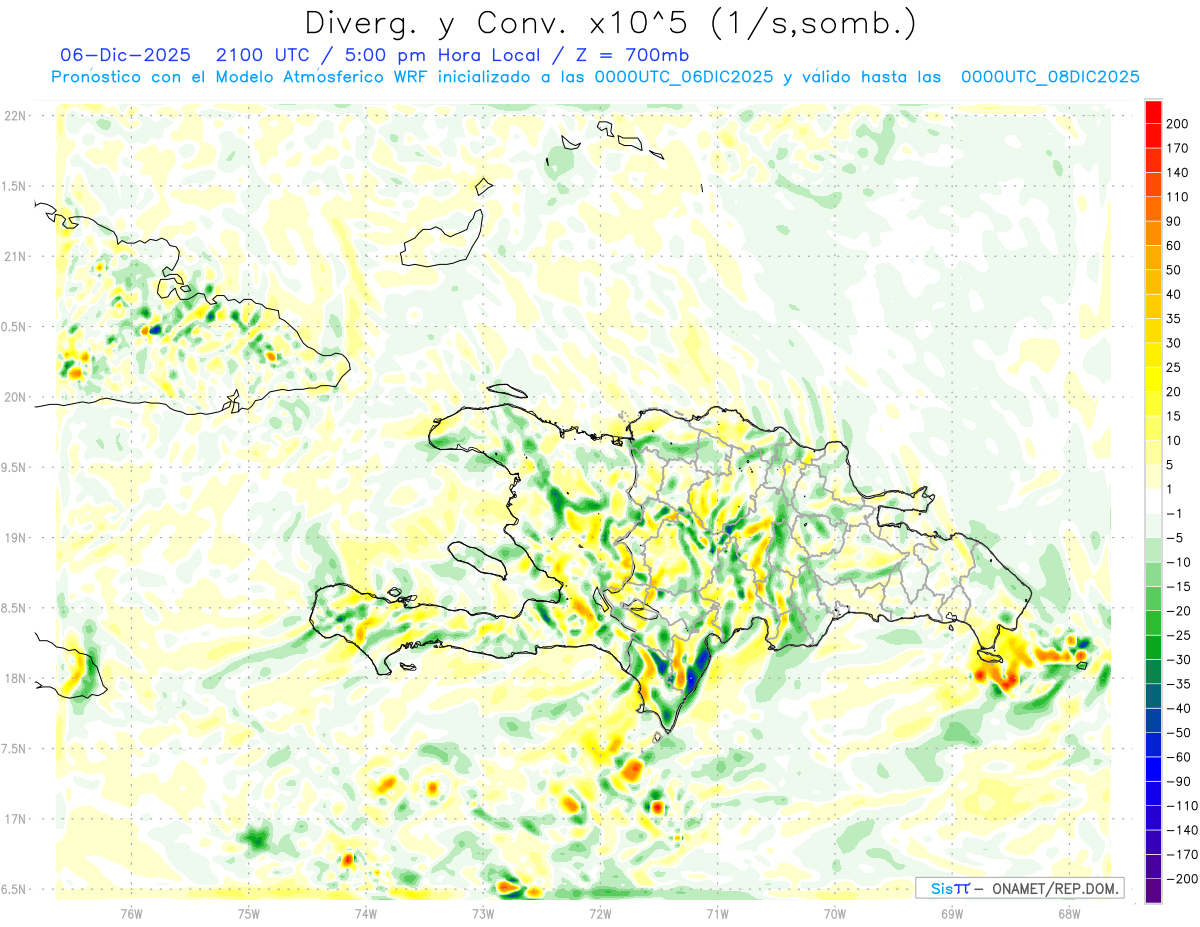Click the '60' color scale value
The height and width of the screenshot is (927, 1200).
point(1174,246)
